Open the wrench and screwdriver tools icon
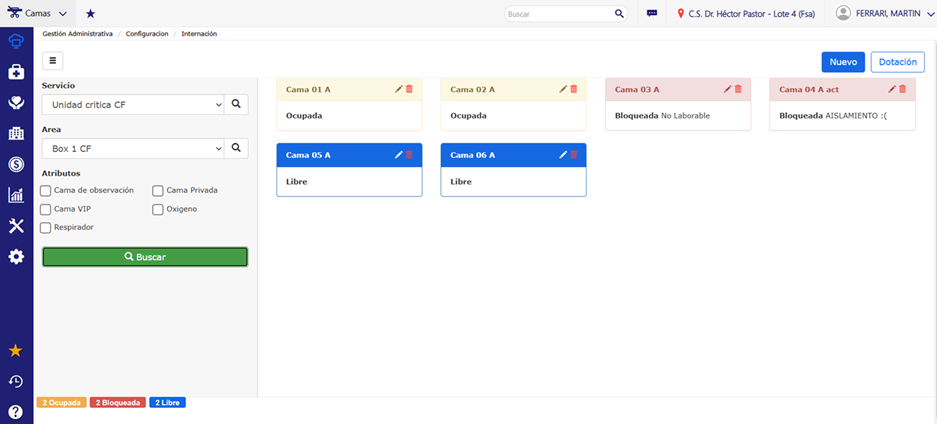 coord(16,226)
